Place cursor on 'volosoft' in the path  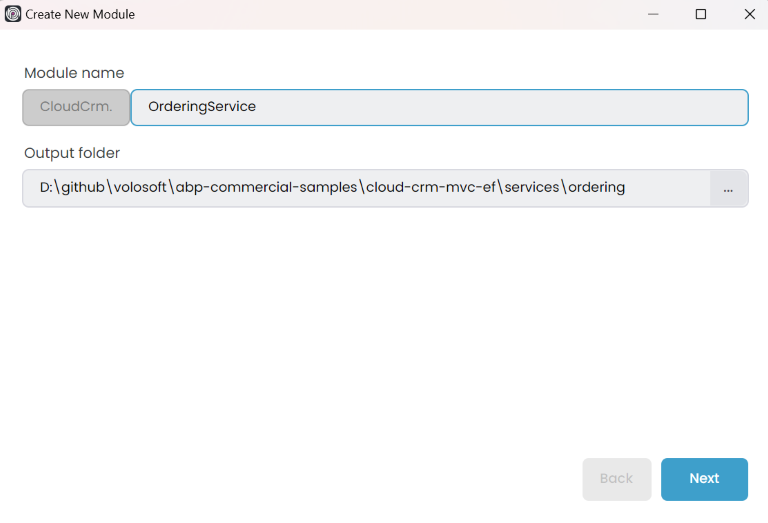point(141,188)
